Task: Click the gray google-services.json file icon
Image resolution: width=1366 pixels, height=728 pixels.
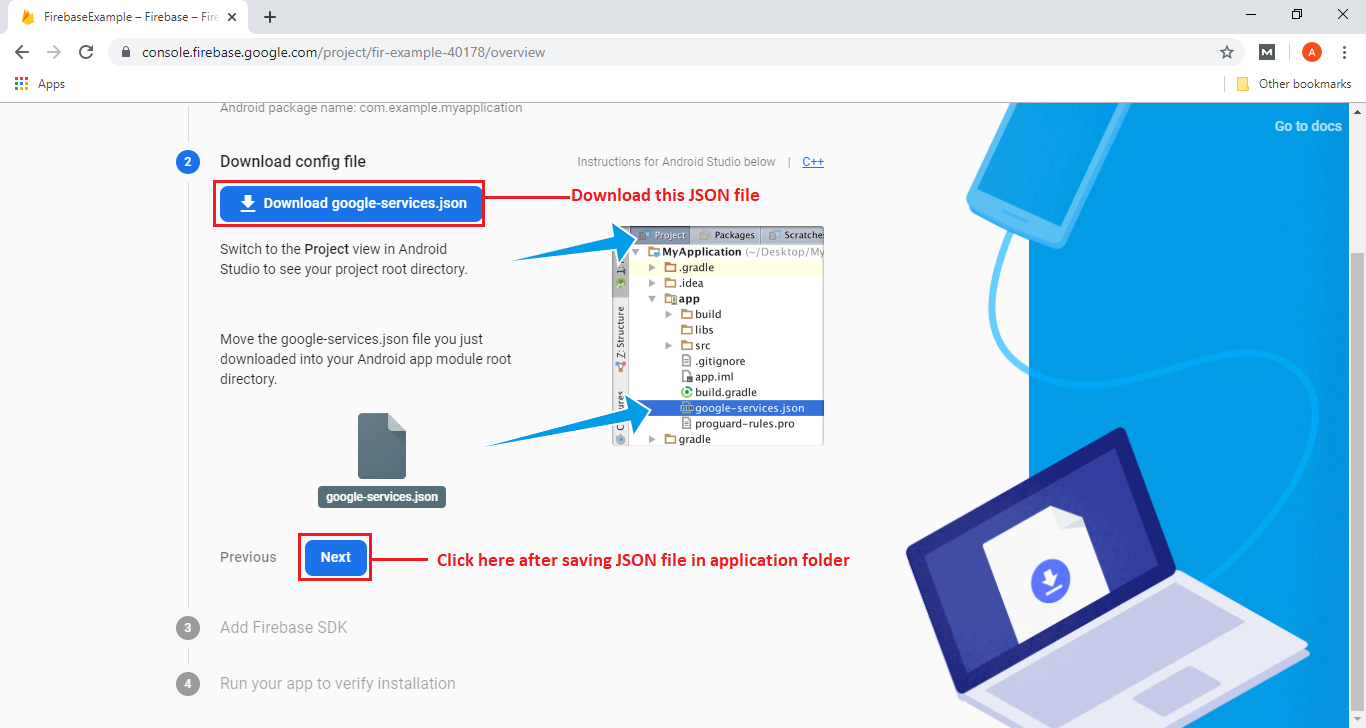Action: pos(382,446)
